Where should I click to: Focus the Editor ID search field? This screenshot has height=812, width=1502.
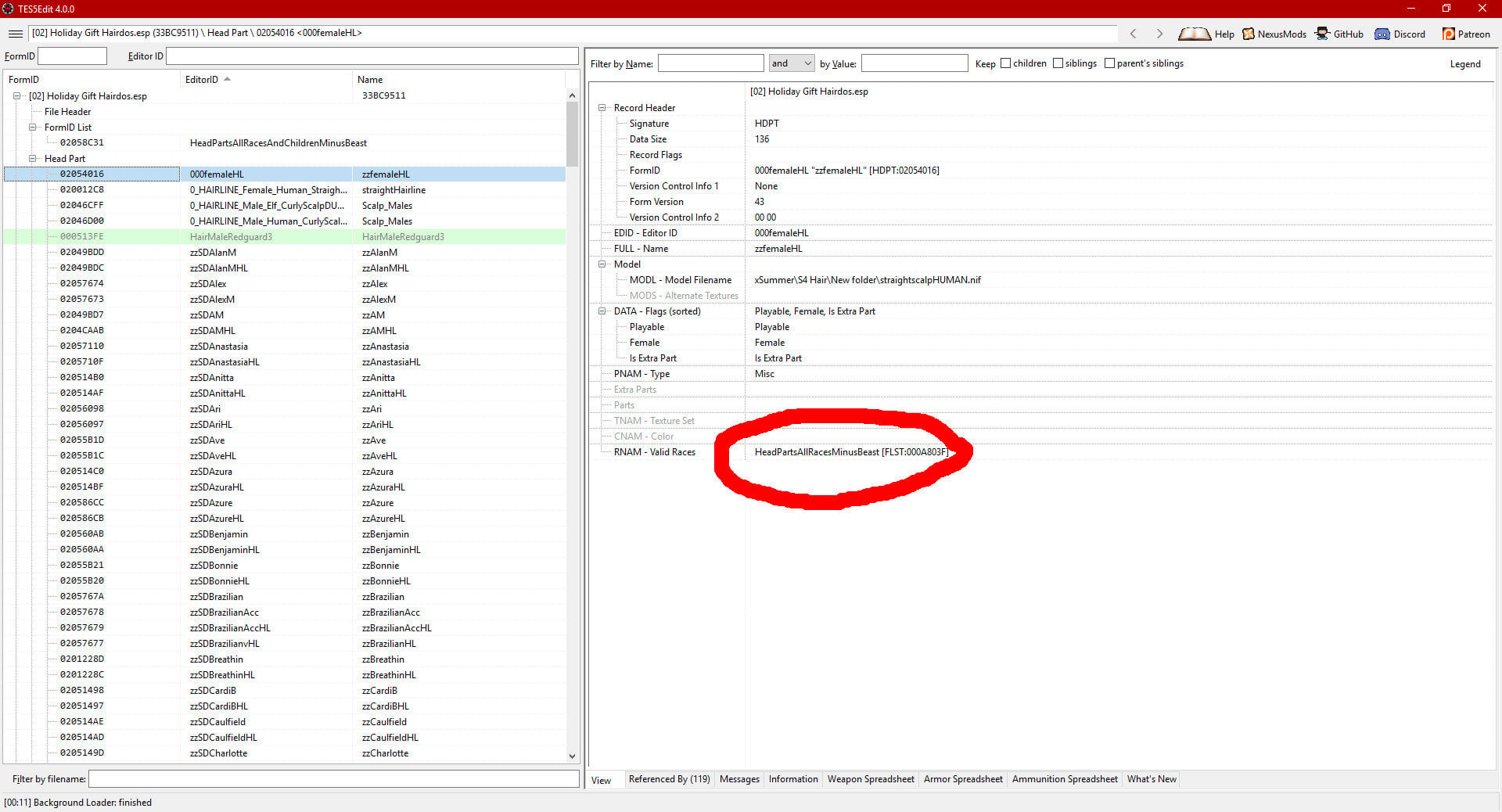372,56
